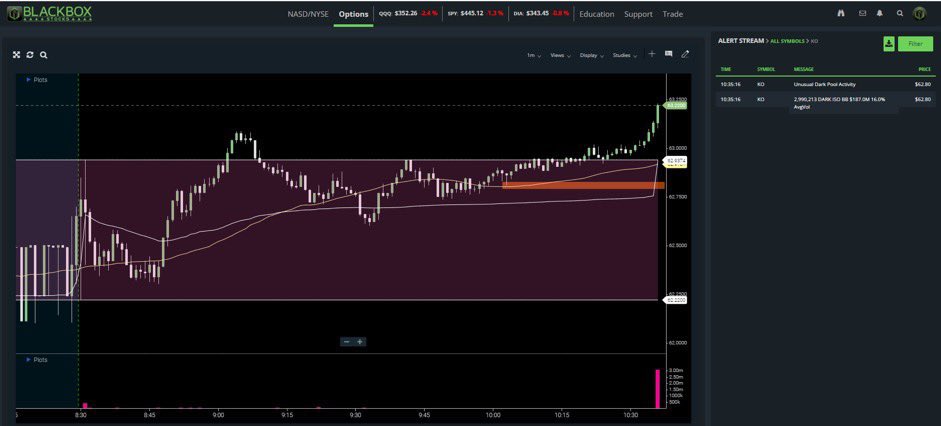The width and height of the screenshot is (941, 426).
Task: Click the 10:00 time axis label
Action: [493, 415]
